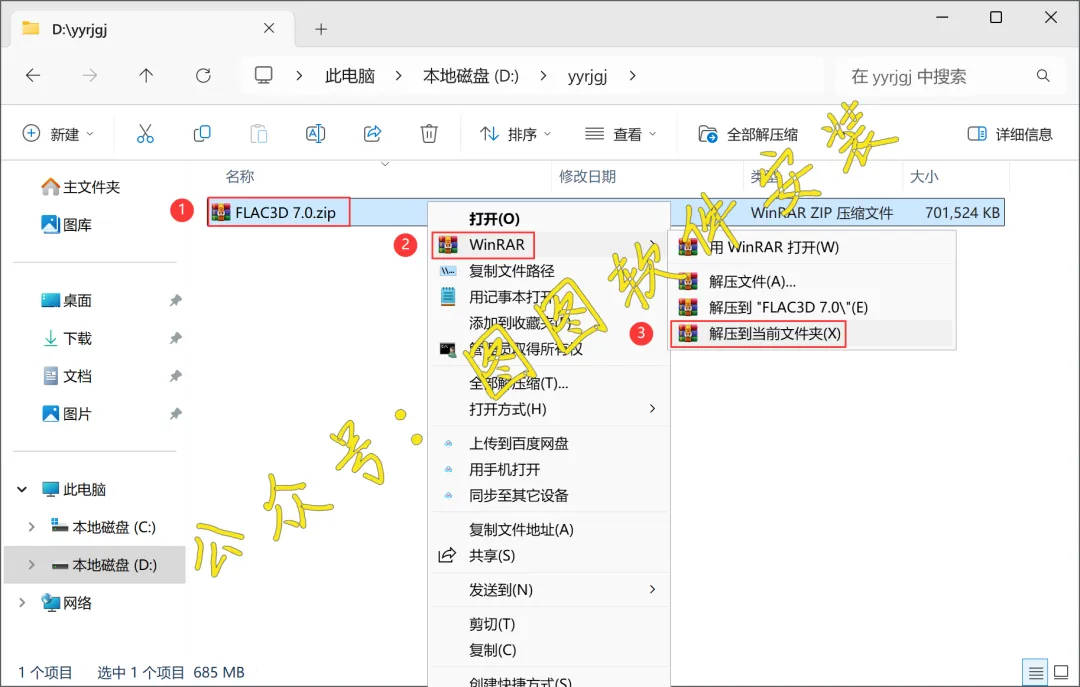Click 全部解压缩 extract all button
The height and width of the screenshot is (687, 1080).
pyautogui.click(x=748, y=134)
